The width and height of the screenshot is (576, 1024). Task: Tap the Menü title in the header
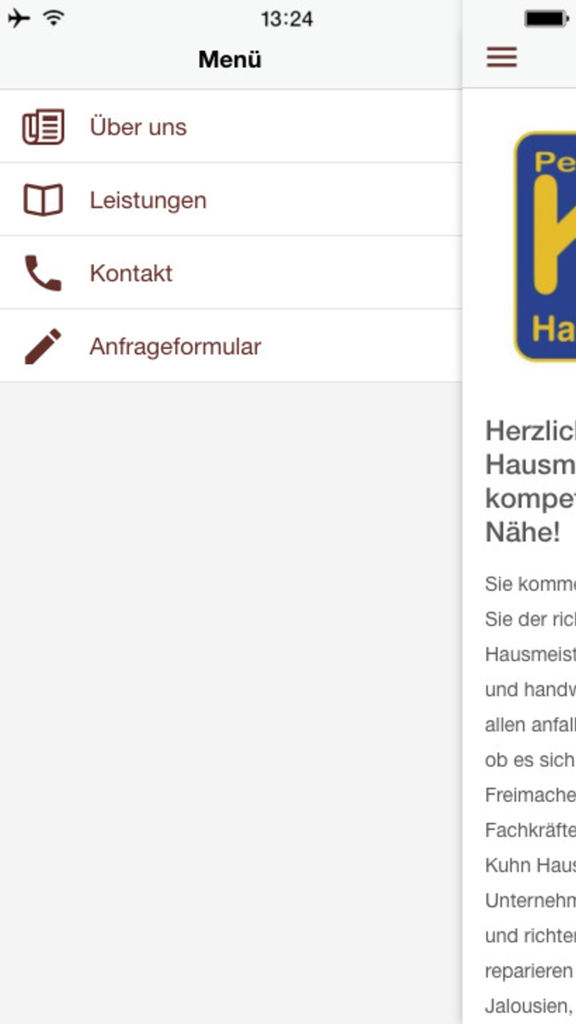(x=230, y=59)
